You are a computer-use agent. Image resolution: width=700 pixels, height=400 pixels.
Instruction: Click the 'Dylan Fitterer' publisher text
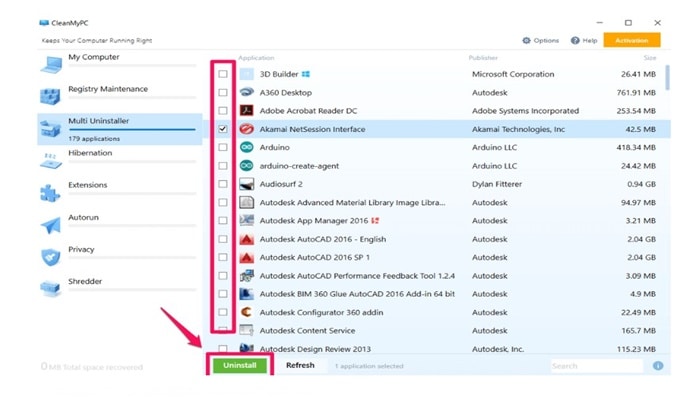(497, 184)
